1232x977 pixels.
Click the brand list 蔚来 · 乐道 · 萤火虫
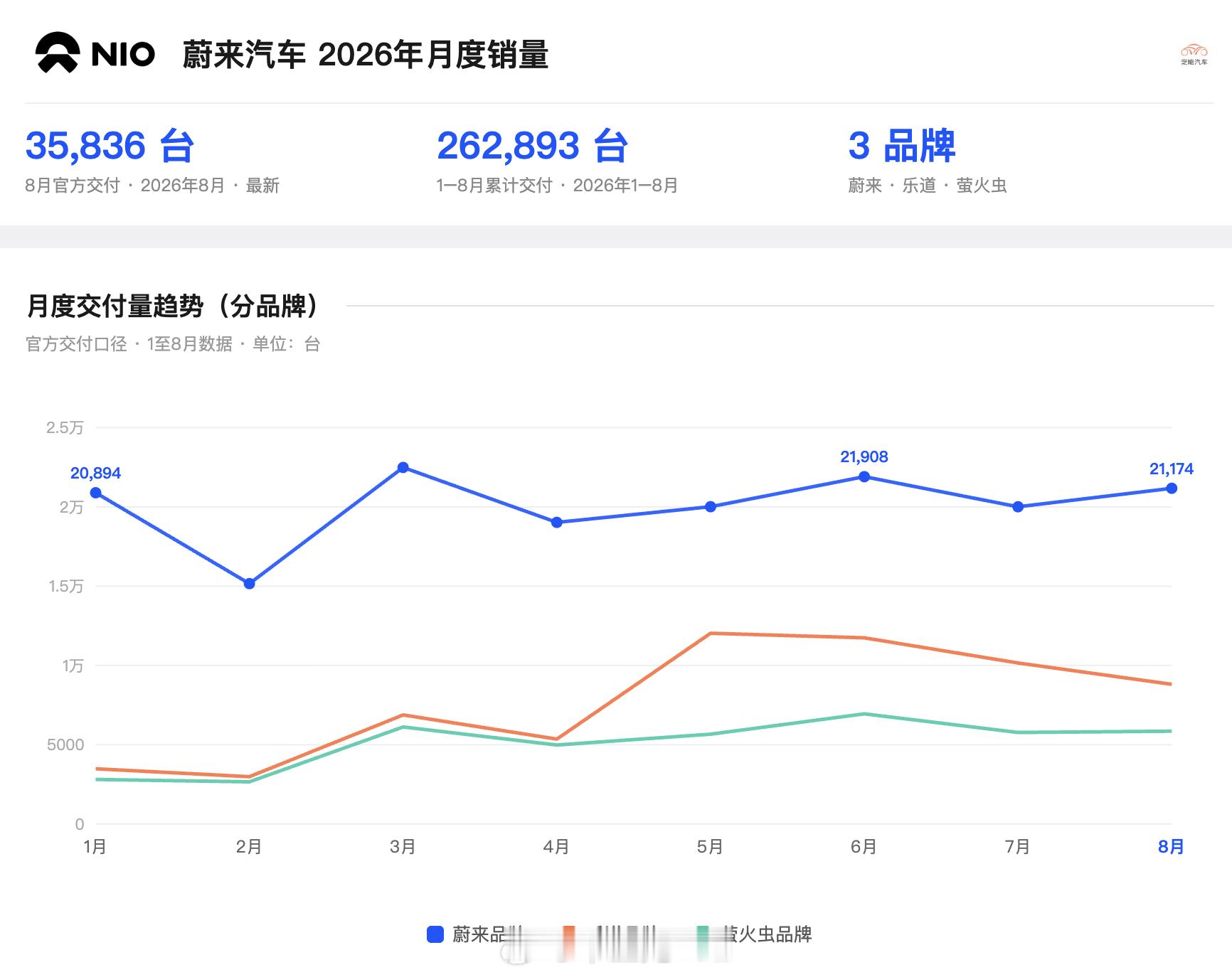pyautogui.click(x=928, y=186)
